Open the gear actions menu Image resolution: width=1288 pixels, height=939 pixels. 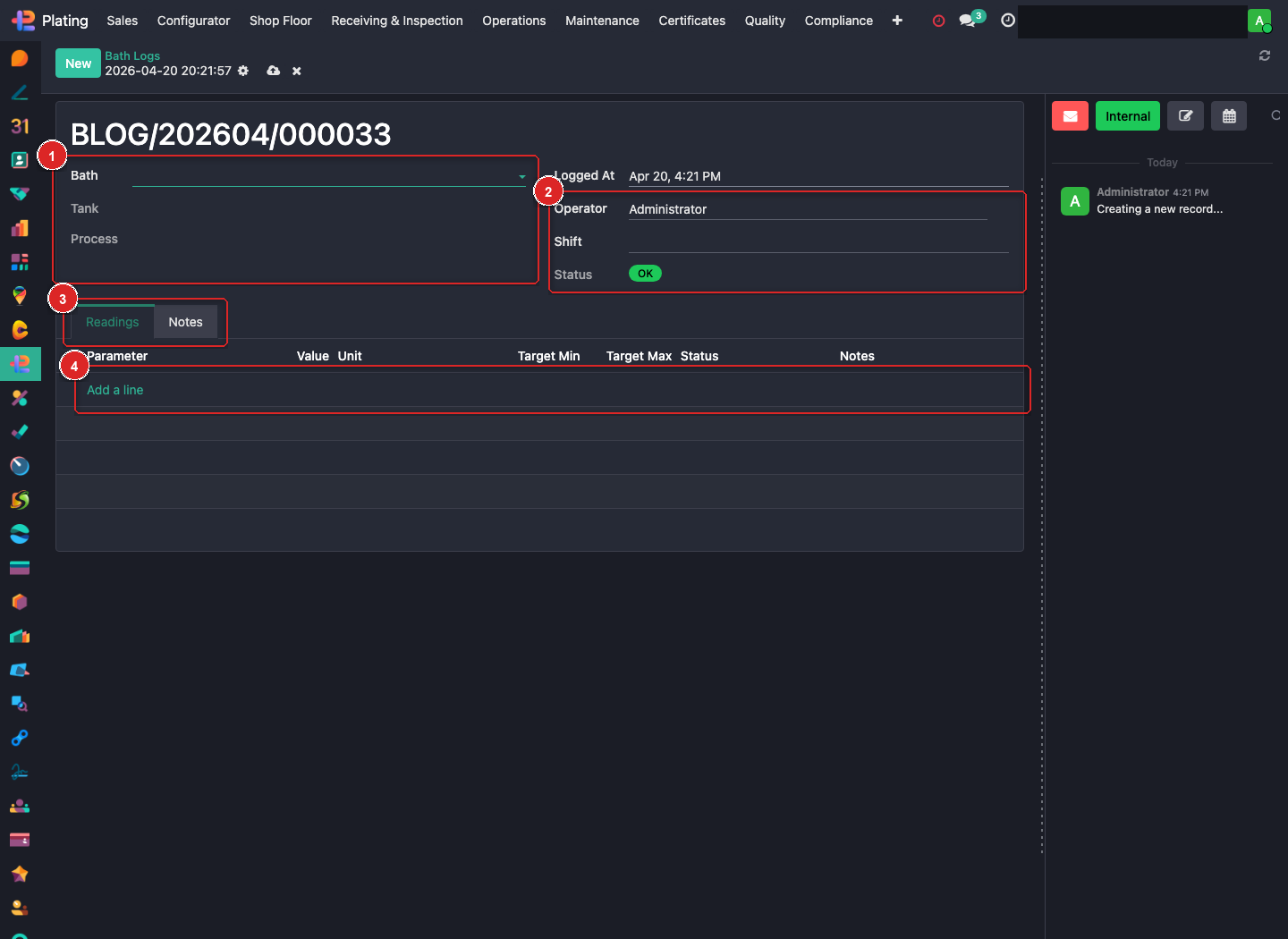tap(243, 71)
